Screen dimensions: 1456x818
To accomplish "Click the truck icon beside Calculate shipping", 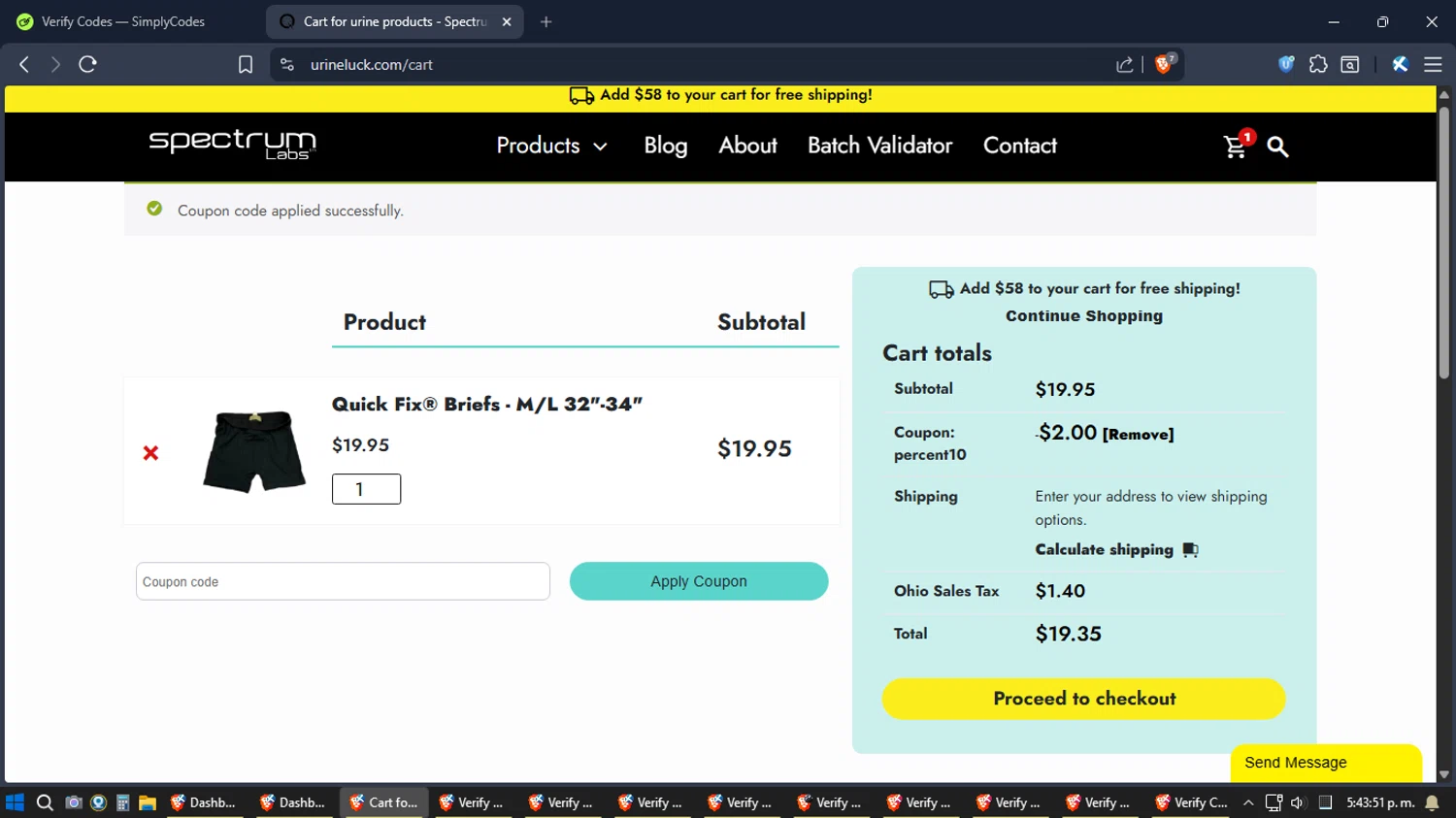I will click(1191, 550).
